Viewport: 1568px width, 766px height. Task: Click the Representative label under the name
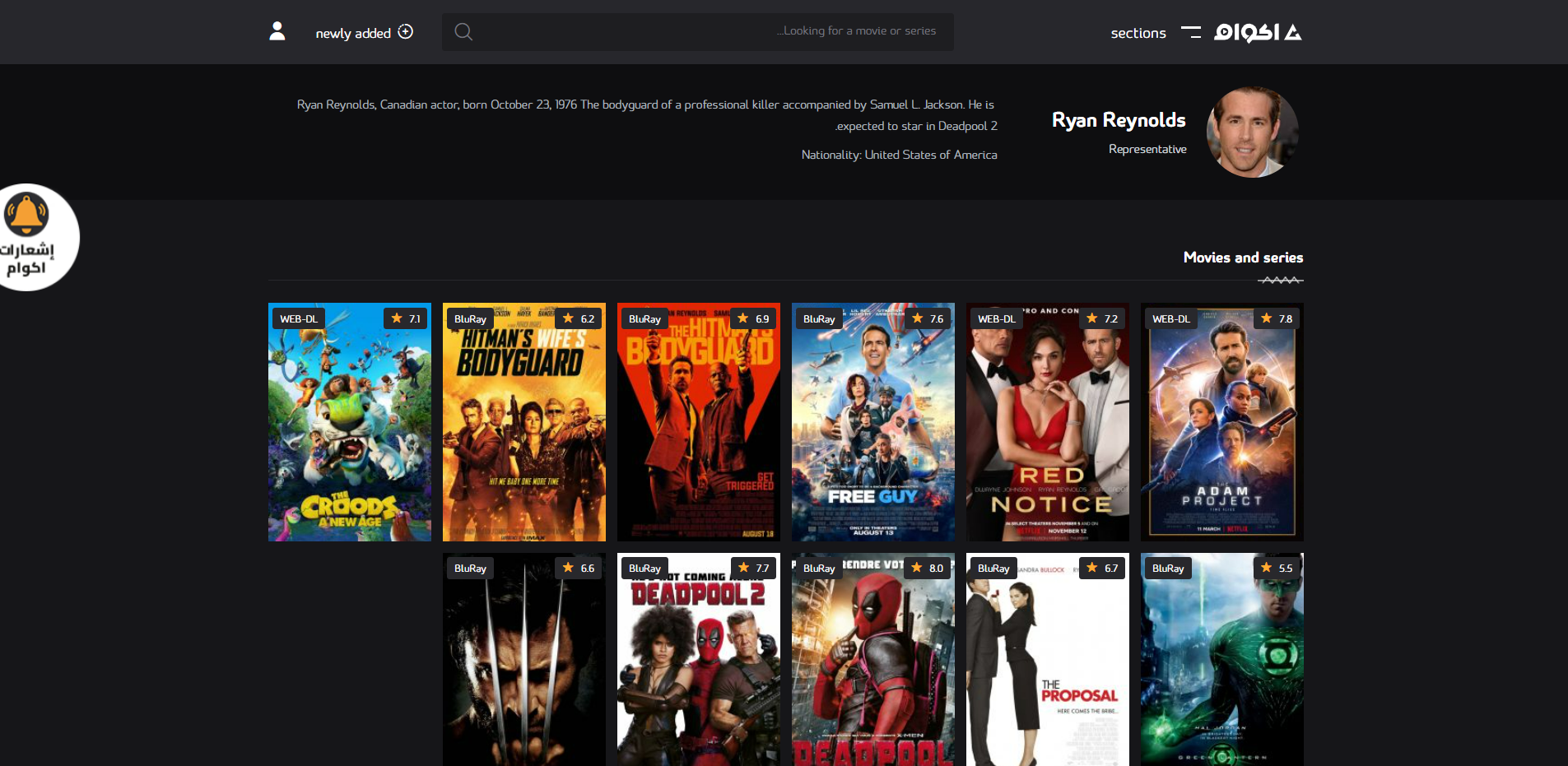[x=1147, y=149]
